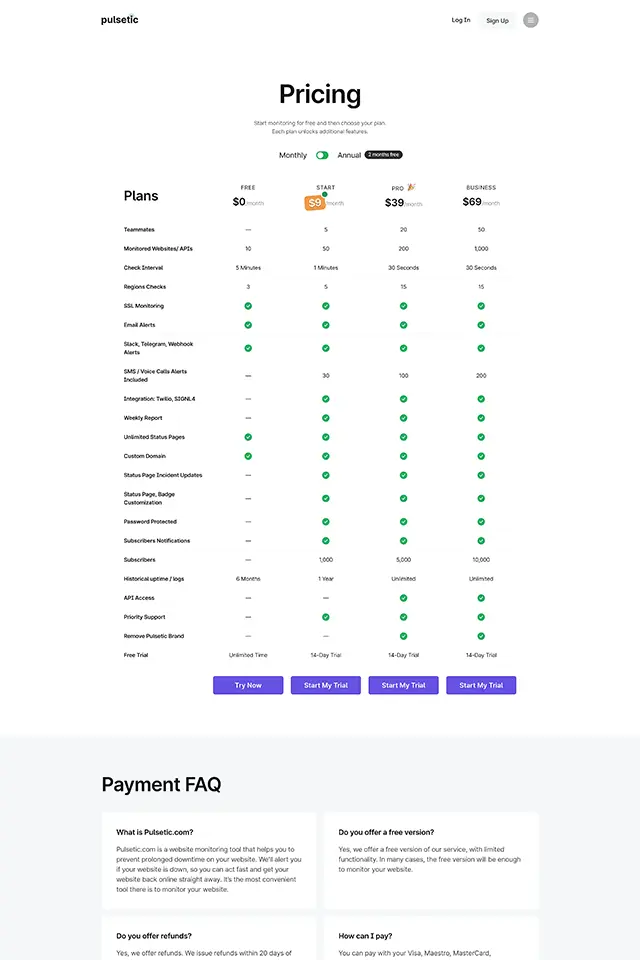Open the round hamburger menu icon
This screenshot has width=640, height=960.
530,20
